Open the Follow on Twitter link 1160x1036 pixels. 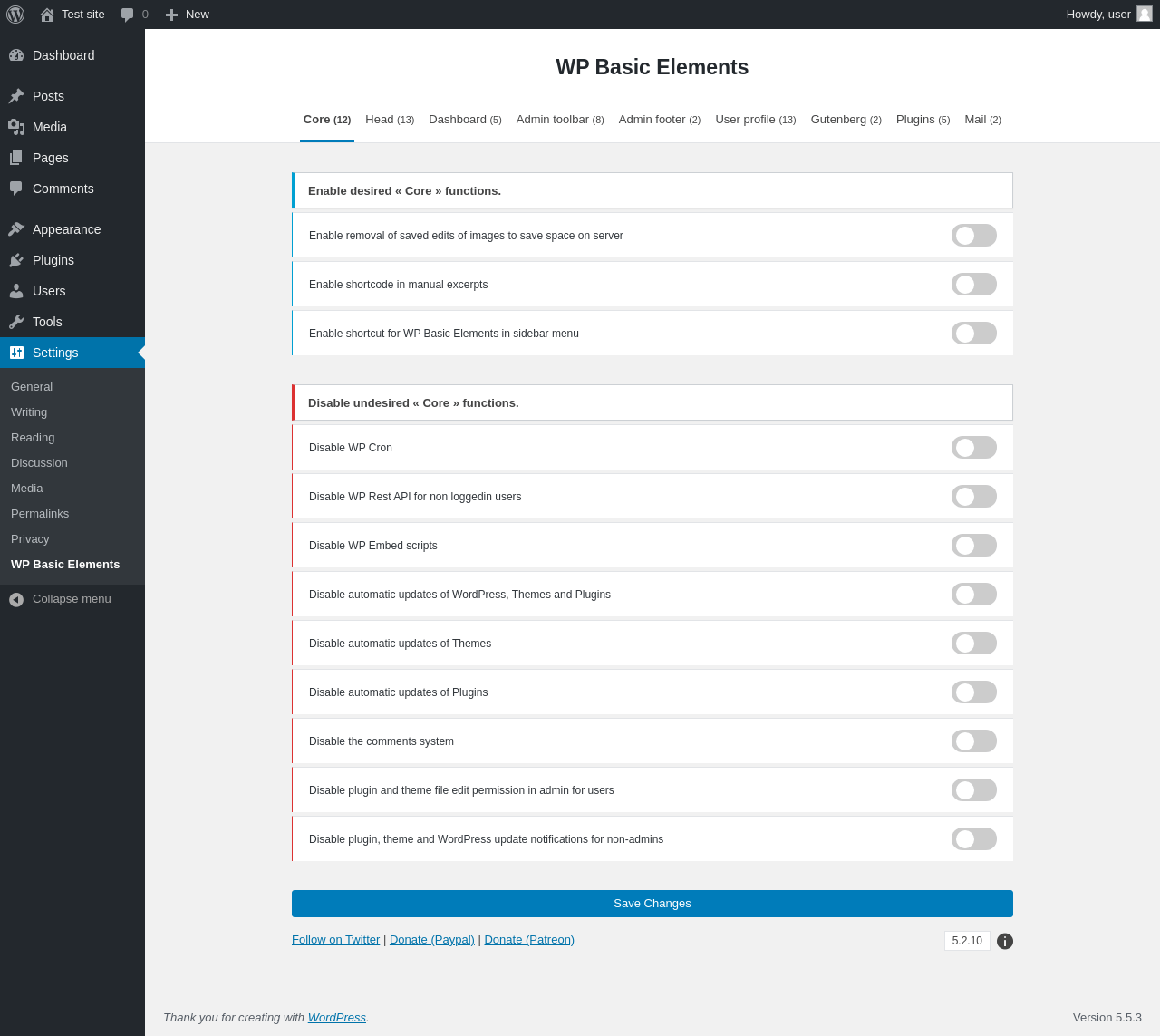point(336,940)
